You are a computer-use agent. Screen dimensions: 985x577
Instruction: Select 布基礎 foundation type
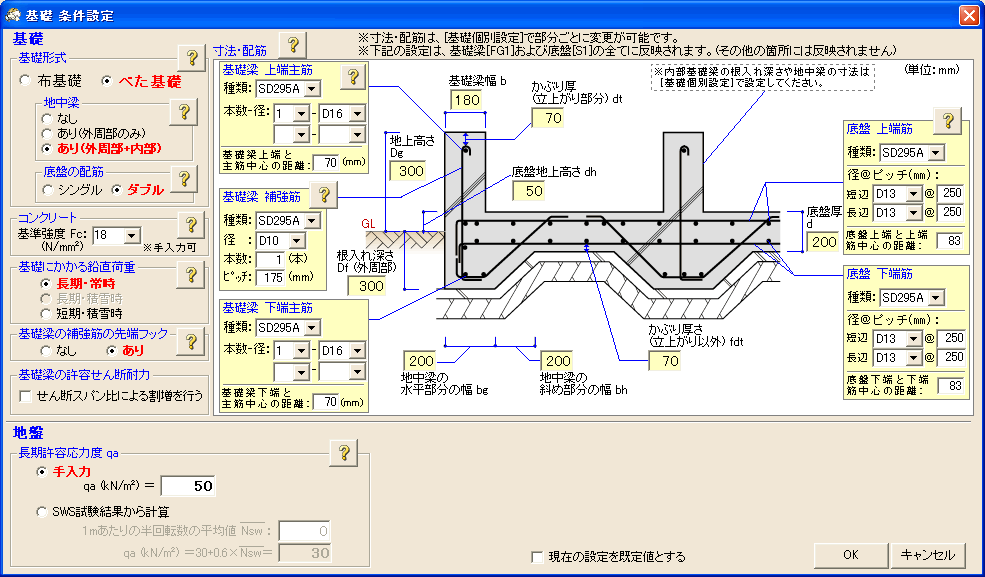[x=51, y=81]
